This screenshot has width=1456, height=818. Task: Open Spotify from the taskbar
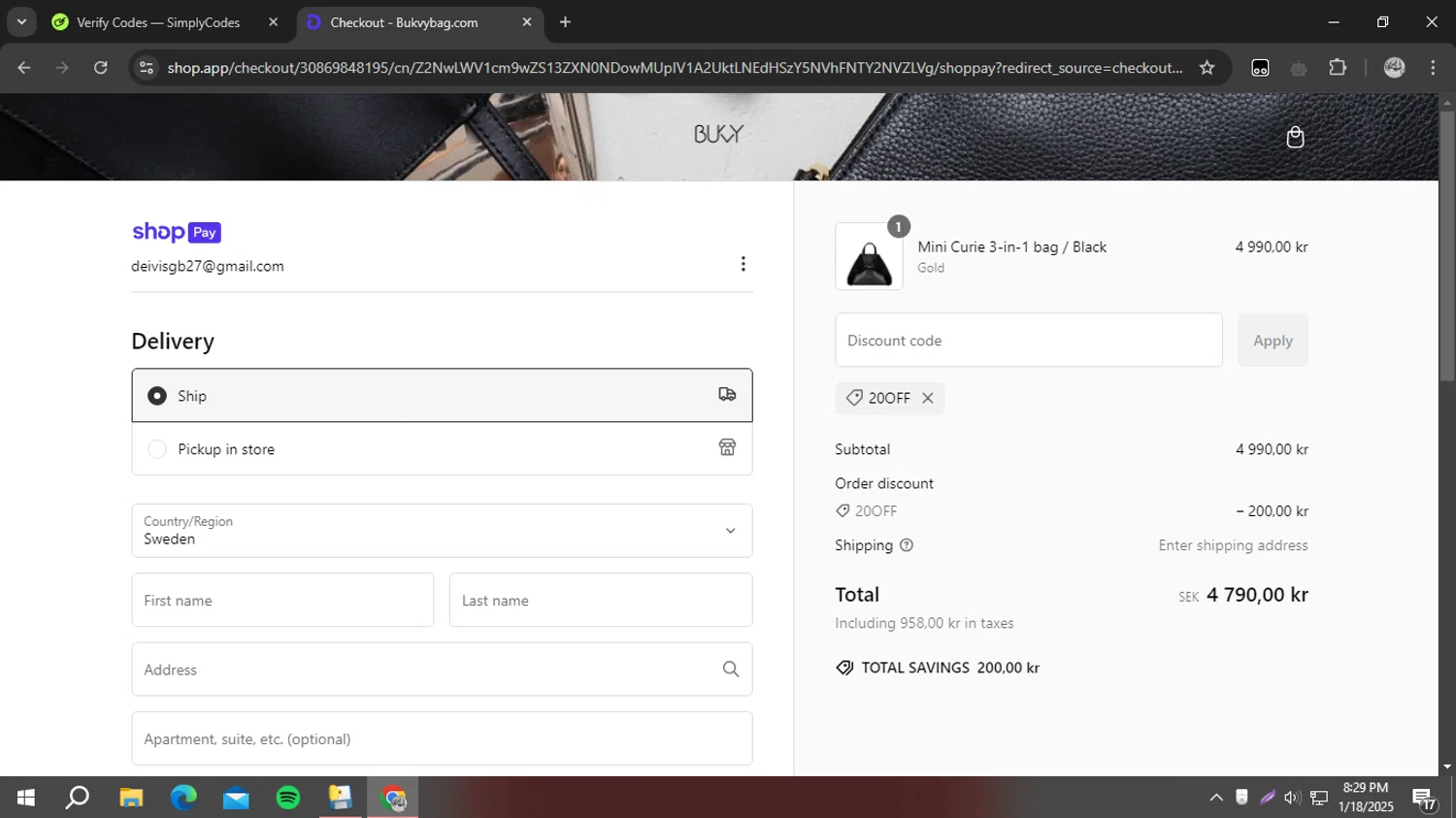pyautogui.click(x=288, y=798)
